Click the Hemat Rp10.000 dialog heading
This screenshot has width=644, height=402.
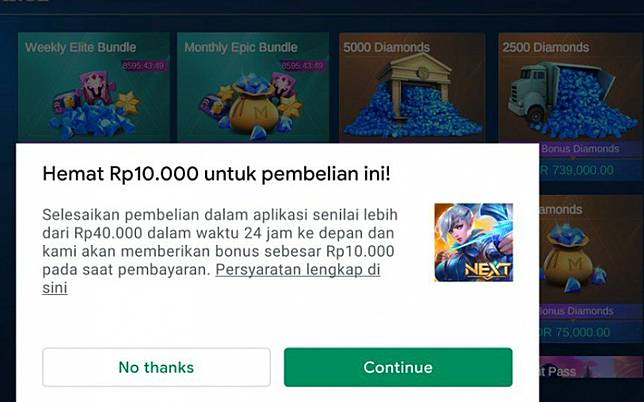tap(216, 174)
